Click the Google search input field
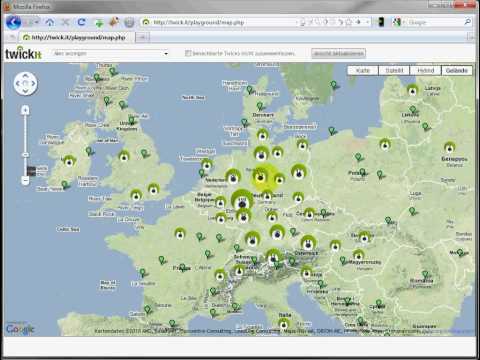Viewport: 480px width, 360px height. [432, 22]
